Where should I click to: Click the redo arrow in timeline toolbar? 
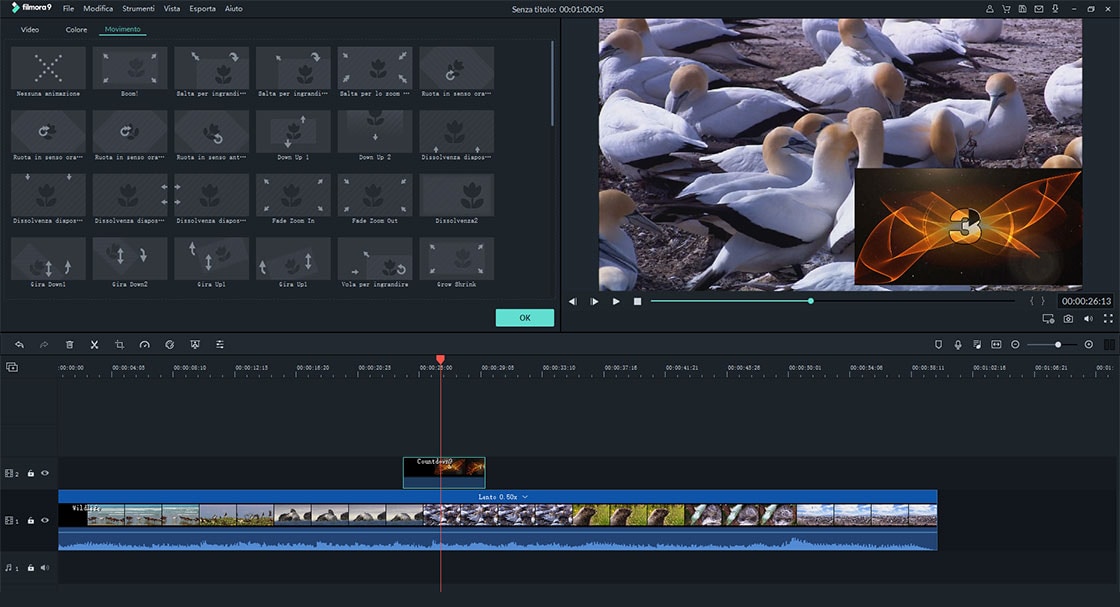[x=44, y=345]
